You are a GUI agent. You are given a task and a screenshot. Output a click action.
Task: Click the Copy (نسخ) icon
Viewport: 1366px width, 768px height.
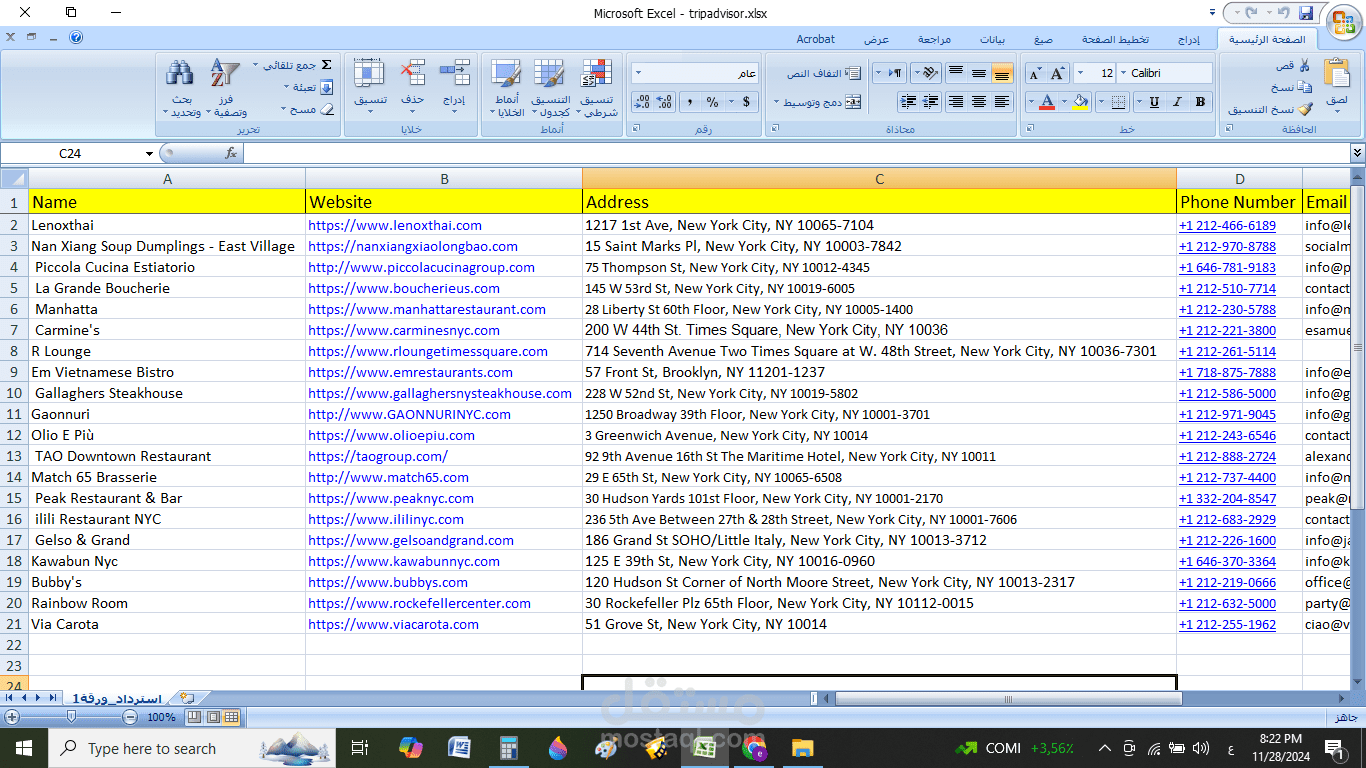pyautogui.click(x=1304, y=87)
